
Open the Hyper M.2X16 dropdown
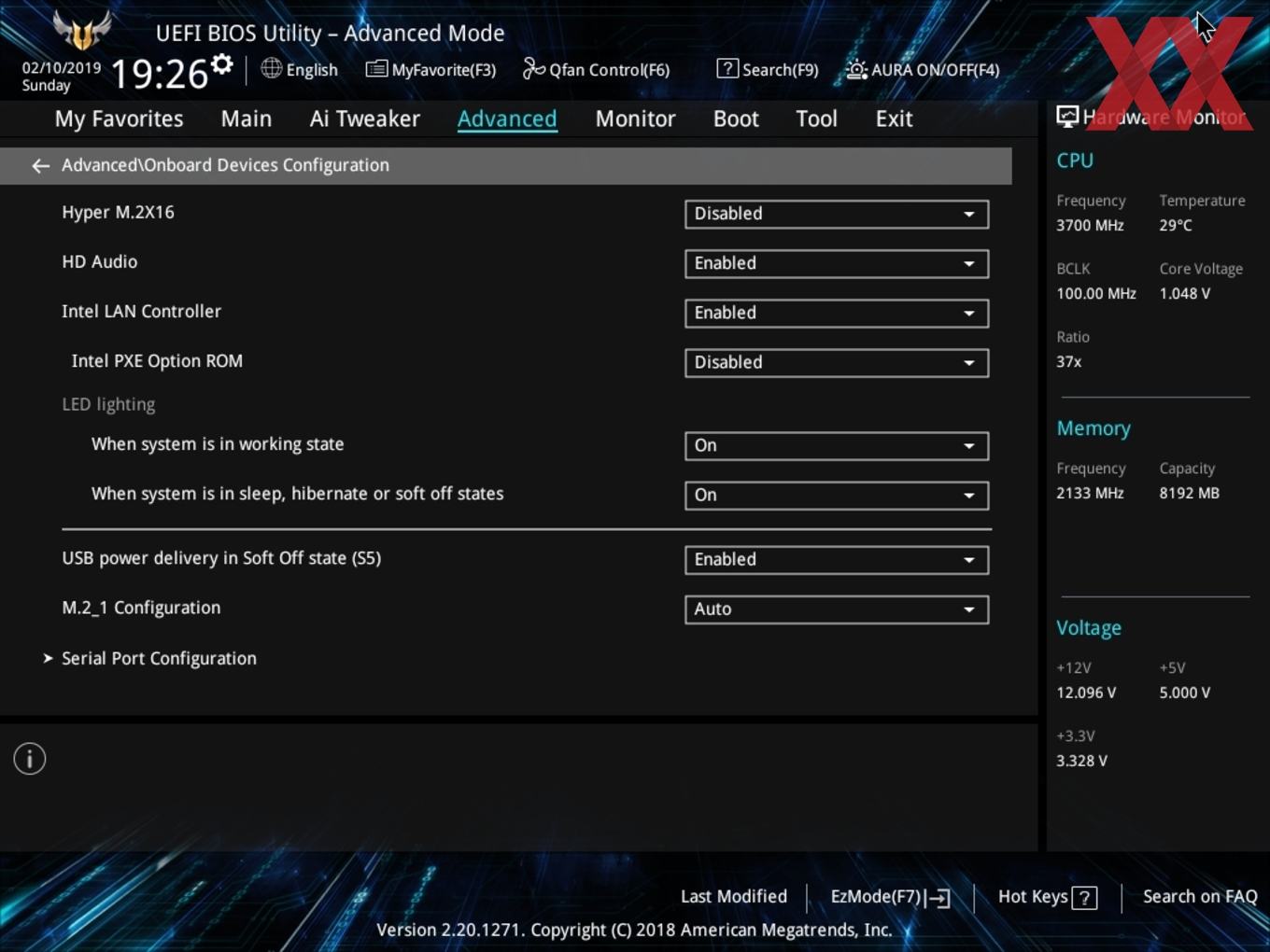pyautogui.click(x=837, y=214)
